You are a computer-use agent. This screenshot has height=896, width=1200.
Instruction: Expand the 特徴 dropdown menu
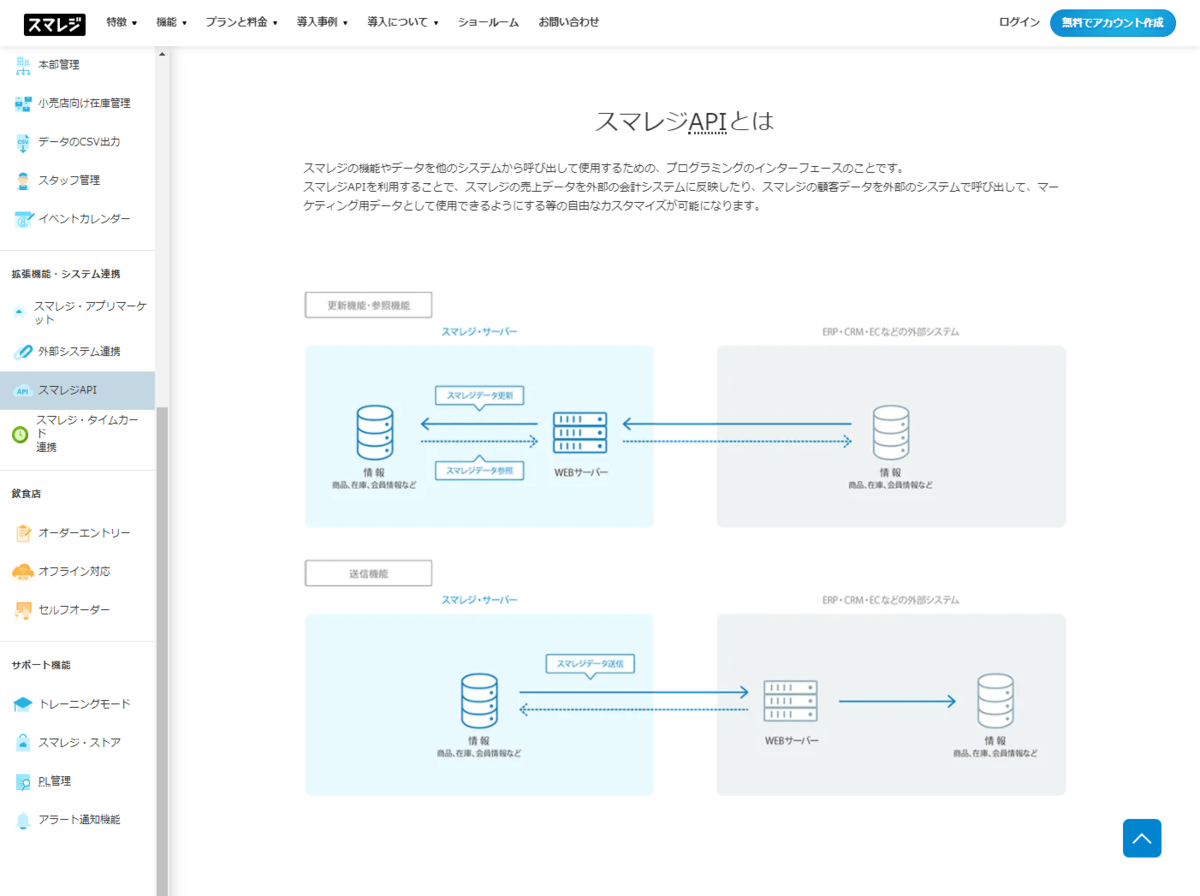coord(122,22)
